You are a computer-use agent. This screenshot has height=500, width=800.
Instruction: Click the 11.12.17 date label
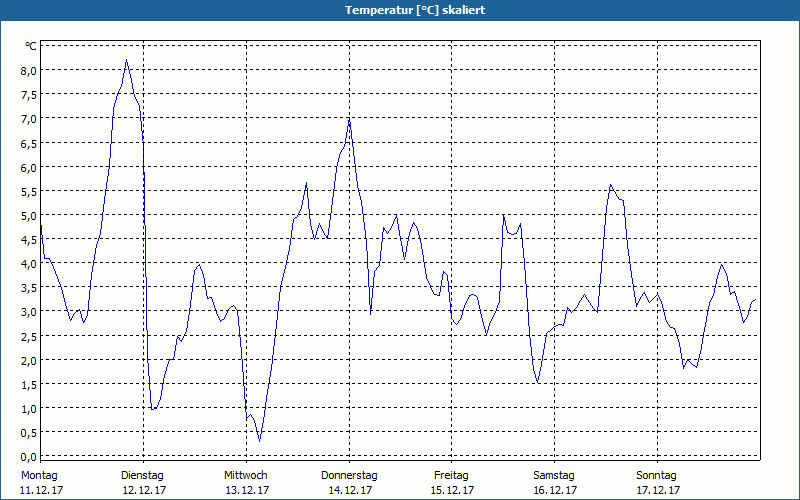click(x=41, y=490)
